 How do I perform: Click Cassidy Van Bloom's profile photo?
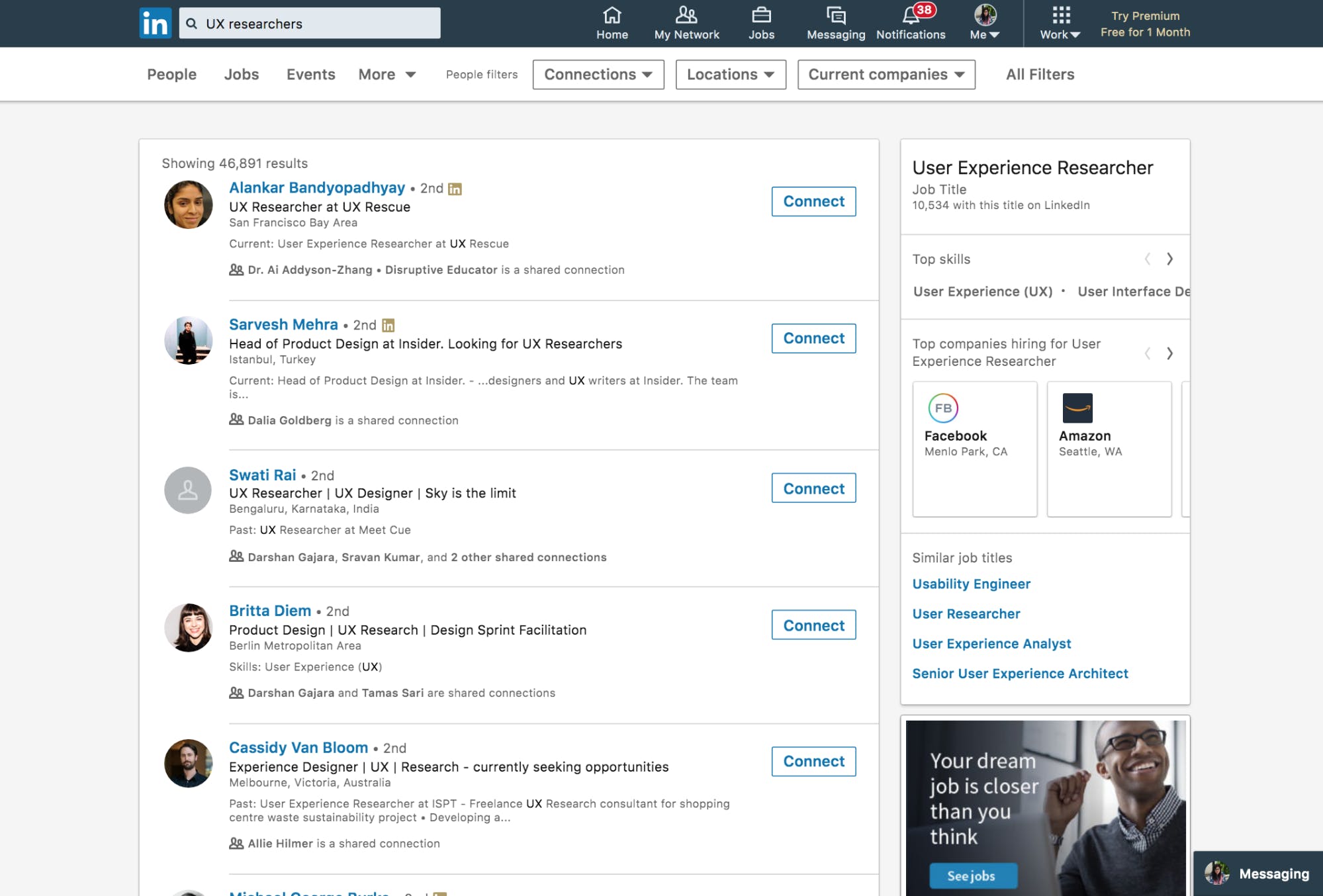pos(189,763)
